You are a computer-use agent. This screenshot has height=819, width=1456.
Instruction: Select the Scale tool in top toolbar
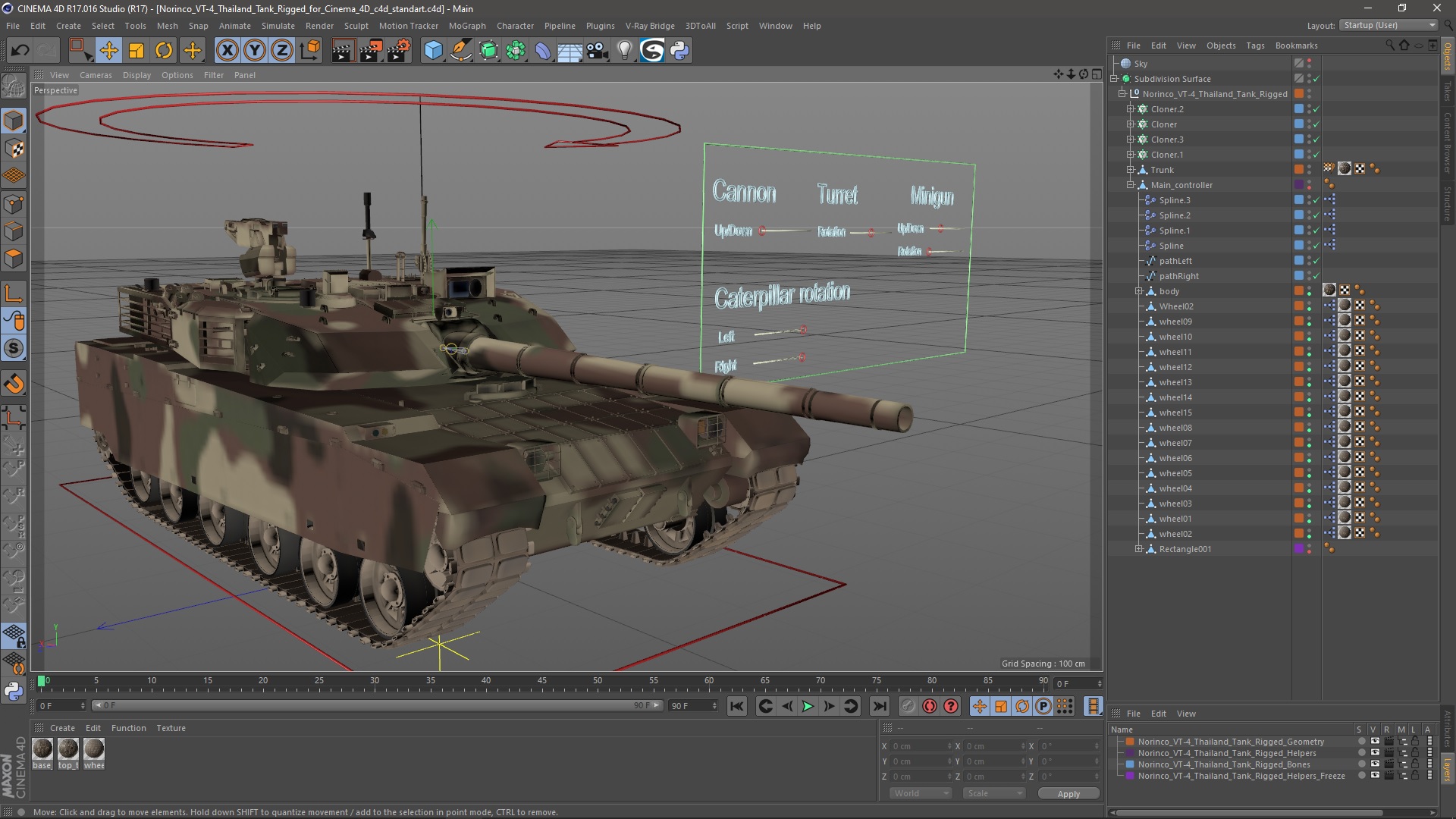(136, 51)
